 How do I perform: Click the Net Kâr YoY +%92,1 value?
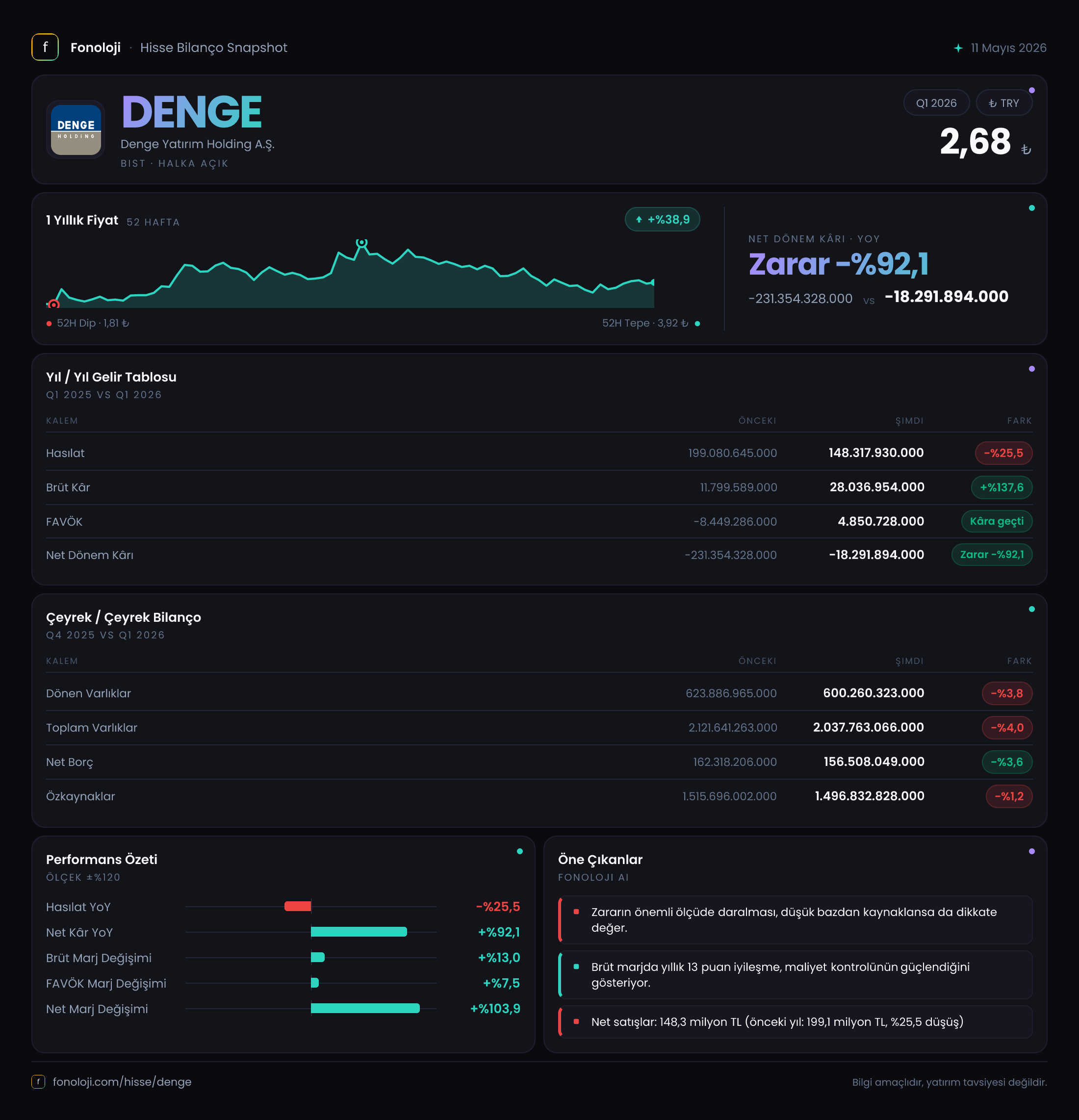(499, 932)
